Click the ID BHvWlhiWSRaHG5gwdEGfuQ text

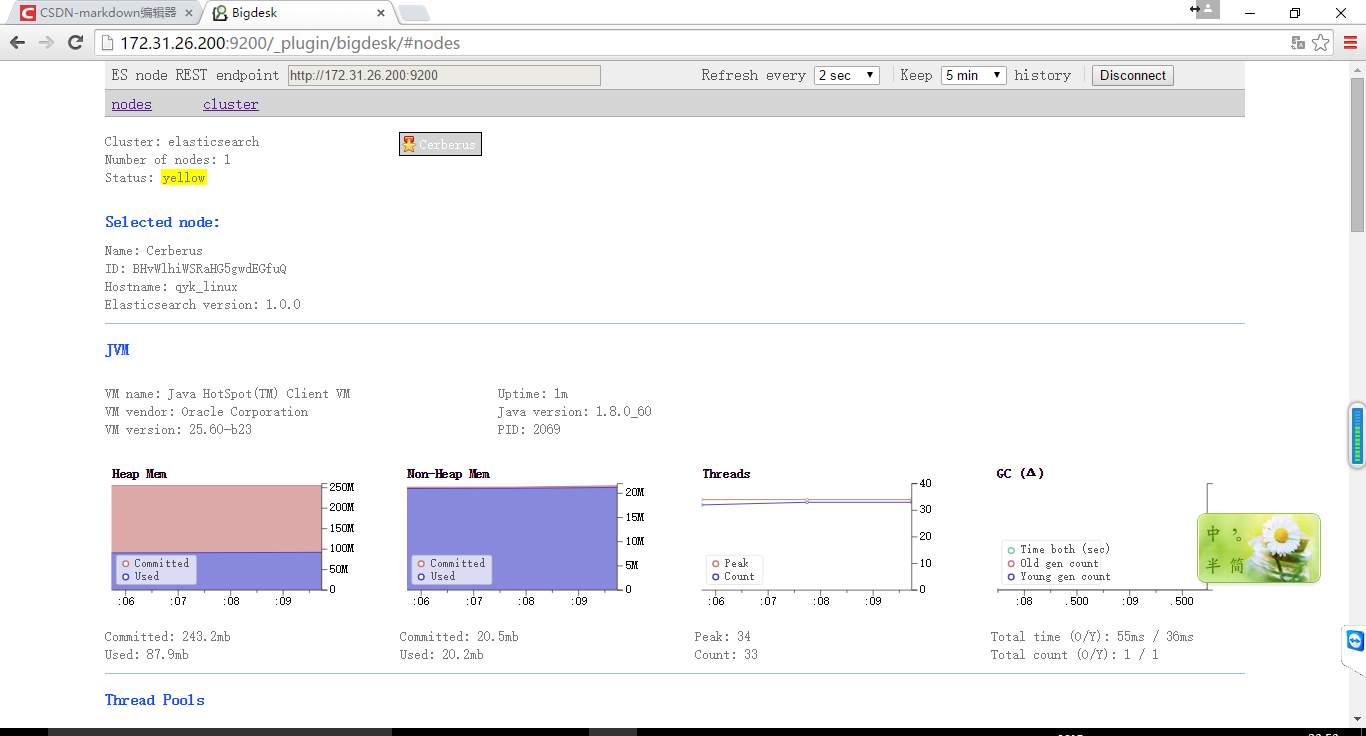pyautogui.click(x=196, y=269)
